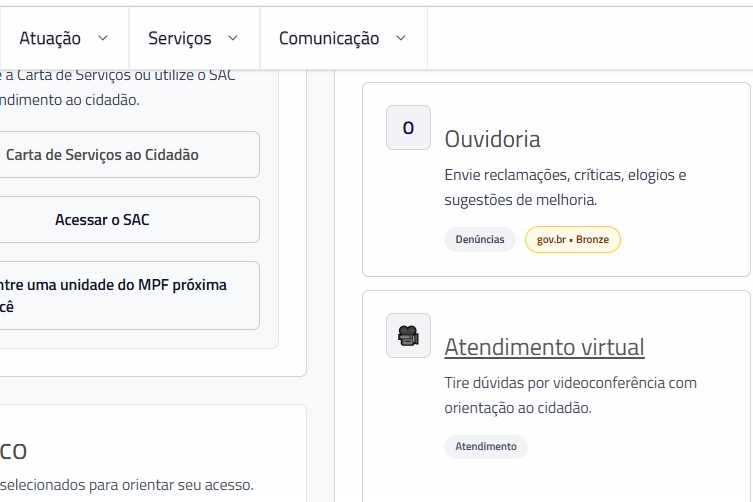The image size is (753, 502).
Task: Click the Ouvidoria 'O' icon tile
Action: coord(408,128)
